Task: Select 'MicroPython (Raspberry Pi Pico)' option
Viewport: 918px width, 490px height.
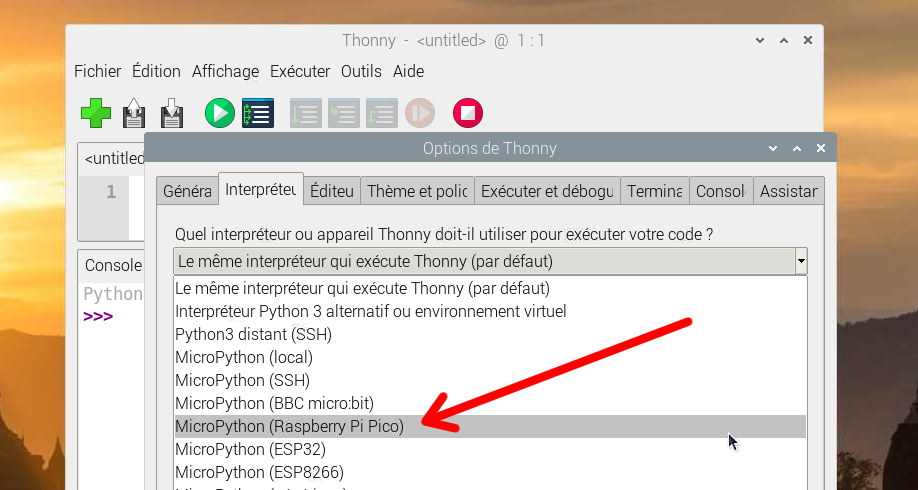Action: click(x=491, y=427)
